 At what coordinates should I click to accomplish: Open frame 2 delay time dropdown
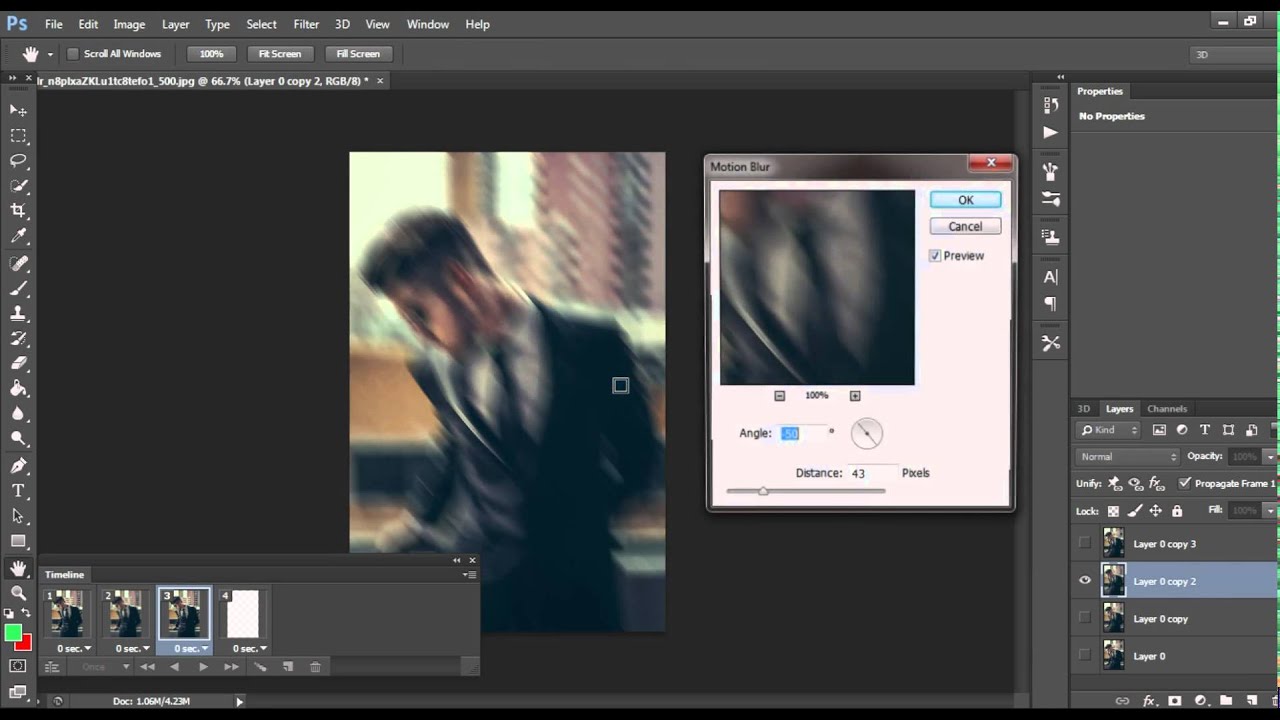(131, 649)
